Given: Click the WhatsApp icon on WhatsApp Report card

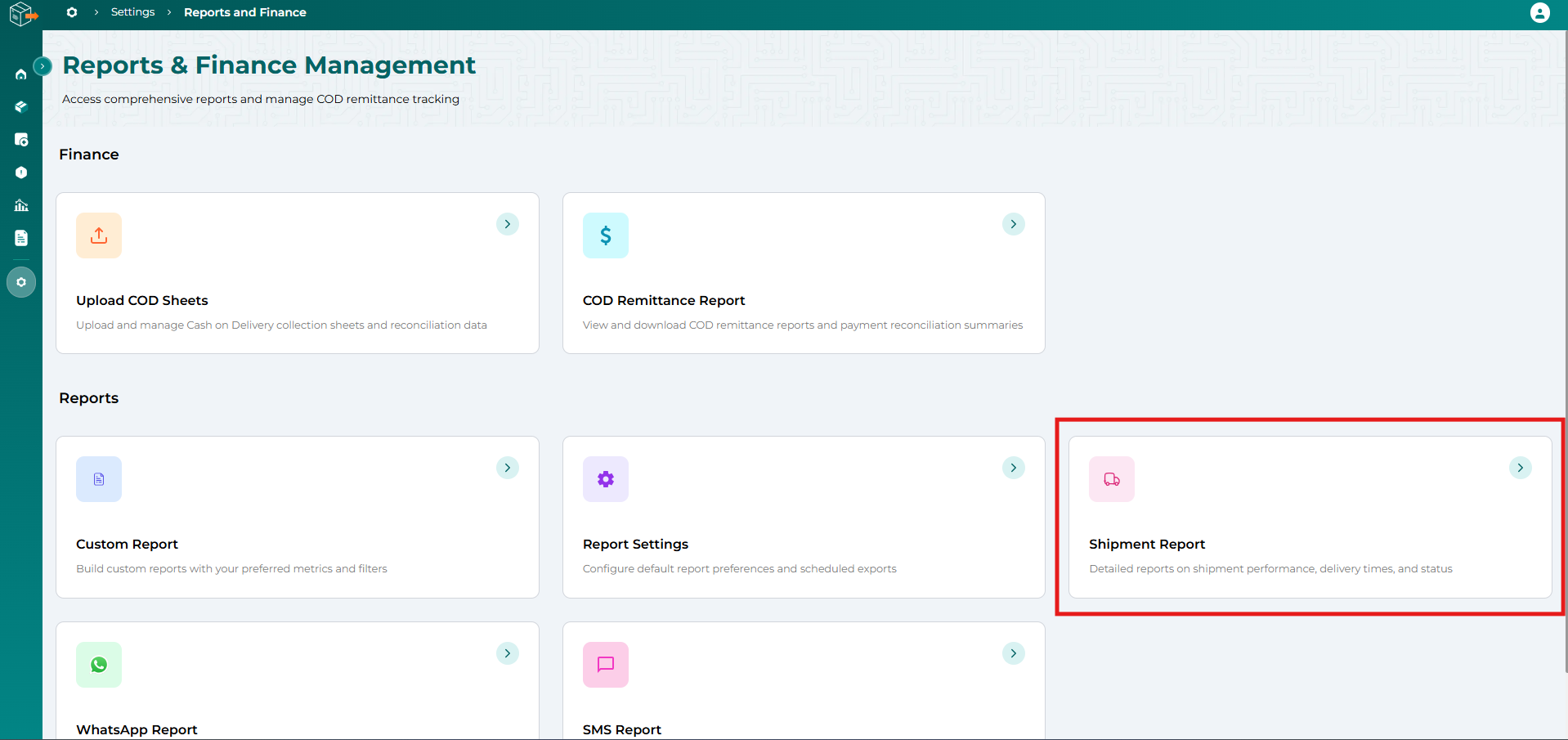Looking at the screenshot, I should pos(99,665).
